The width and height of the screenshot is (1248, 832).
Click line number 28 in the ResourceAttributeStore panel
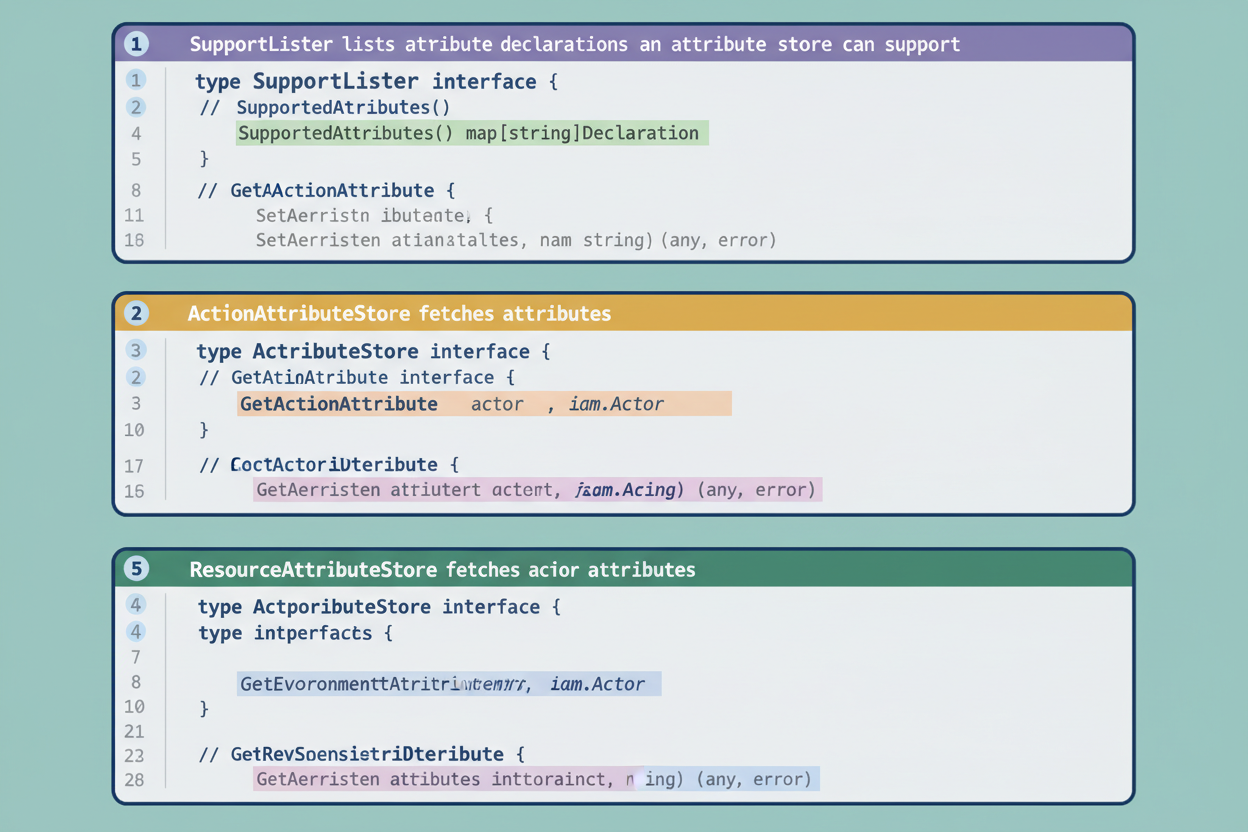point(134,779)
